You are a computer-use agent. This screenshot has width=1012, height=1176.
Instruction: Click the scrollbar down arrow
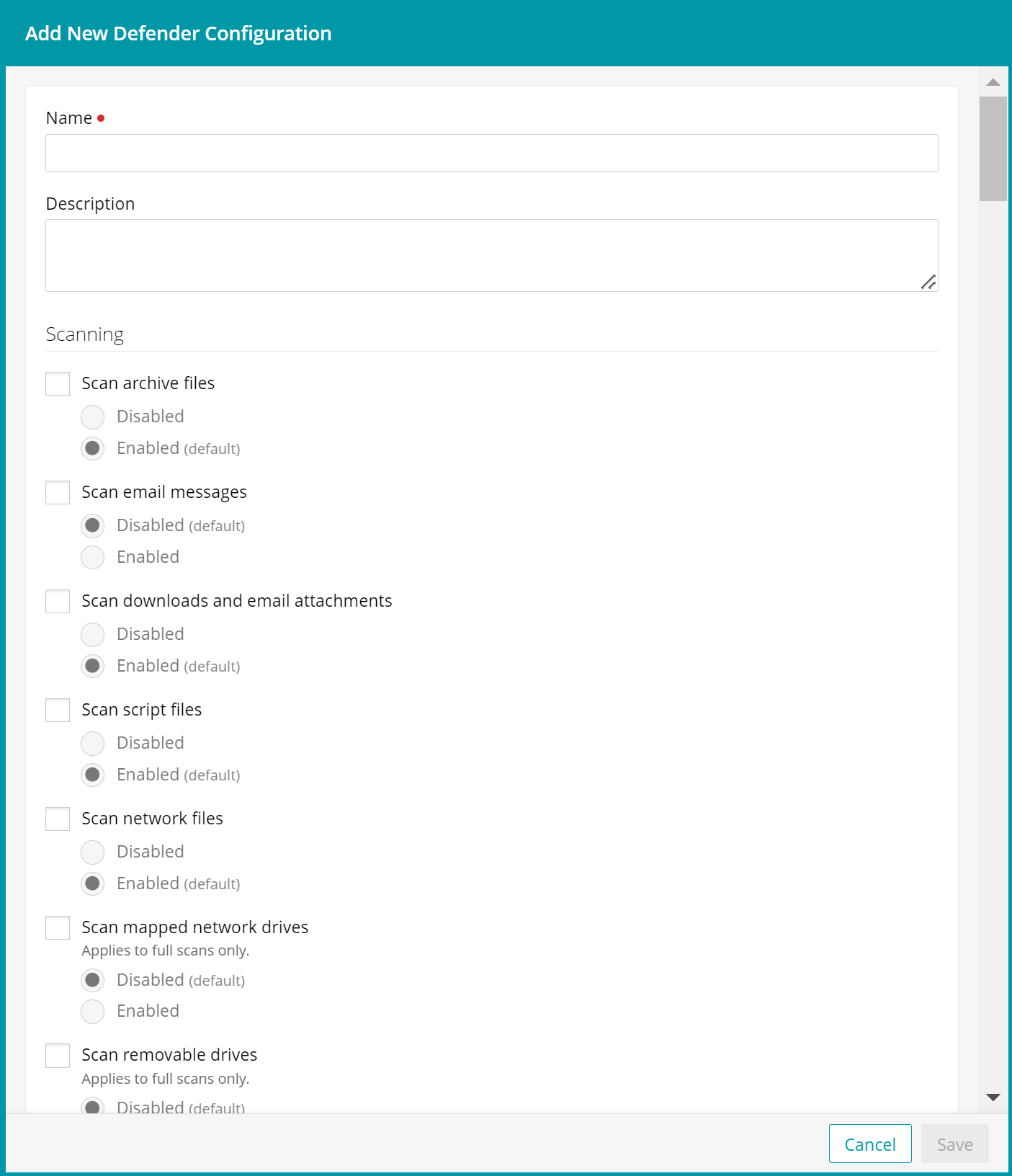click(x=993, y=1097)
